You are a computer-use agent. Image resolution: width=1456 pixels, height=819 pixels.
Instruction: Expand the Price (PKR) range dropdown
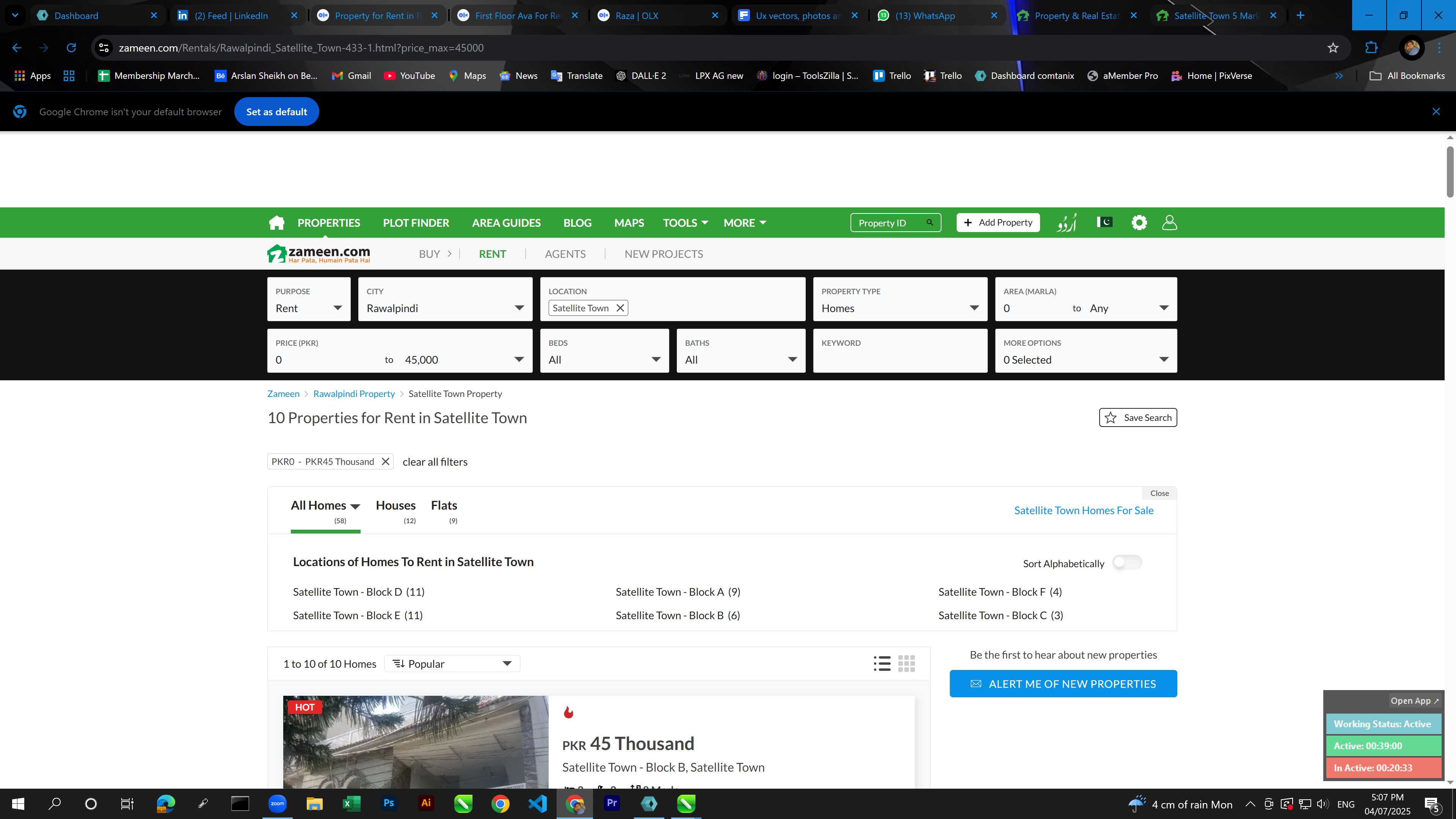[400, 351]
